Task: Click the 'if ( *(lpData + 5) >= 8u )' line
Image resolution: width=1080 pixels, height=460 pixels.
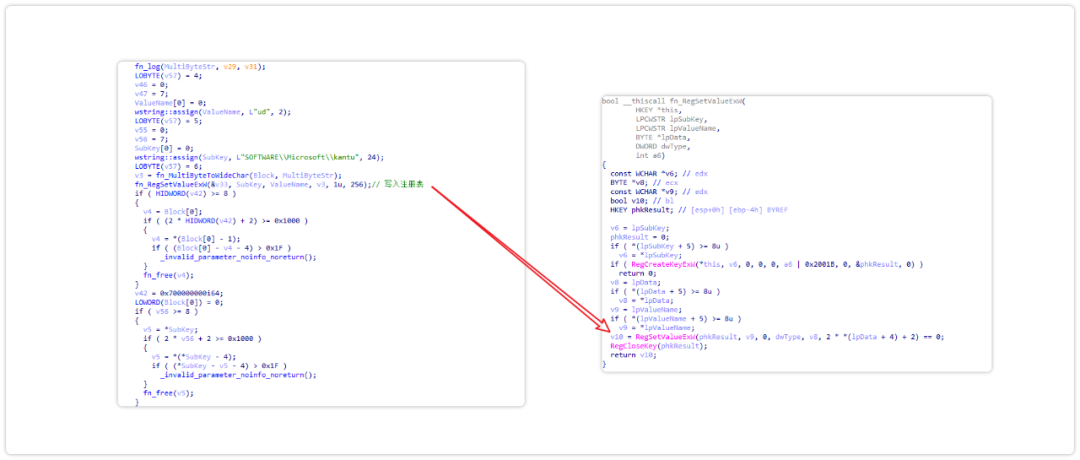Action: click(x=665, y=291)
